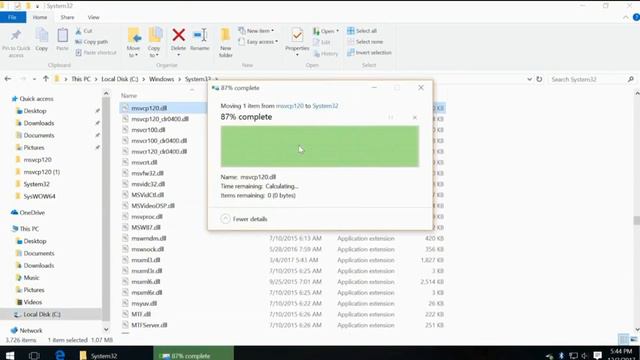Refresh the folder view
The height and width of the screenshot is (360, 640).
[x=539, y=79]
